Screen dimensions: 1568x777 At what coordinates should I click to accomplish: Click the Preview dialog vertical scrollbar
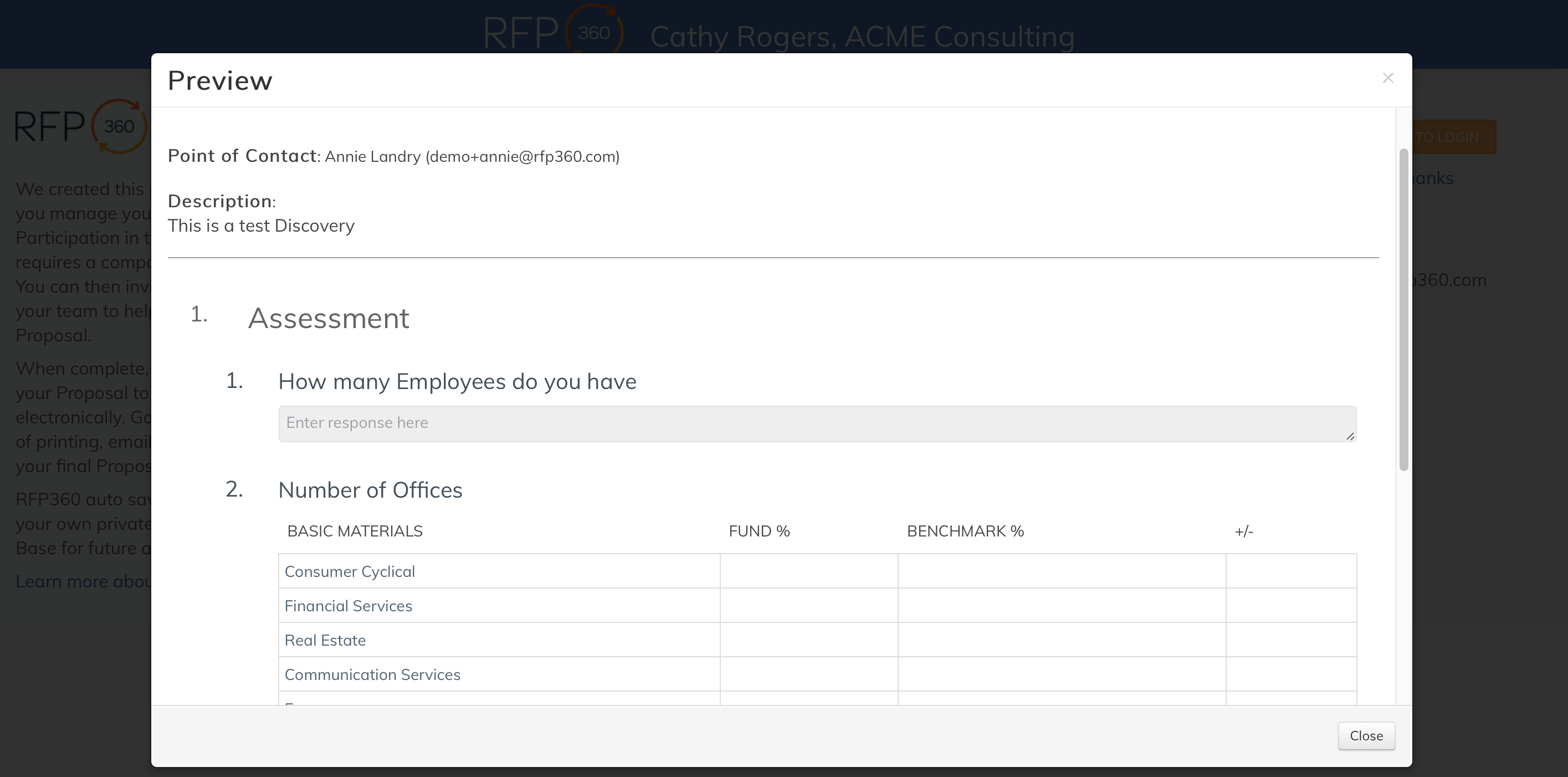click(x=1403, y=309)
